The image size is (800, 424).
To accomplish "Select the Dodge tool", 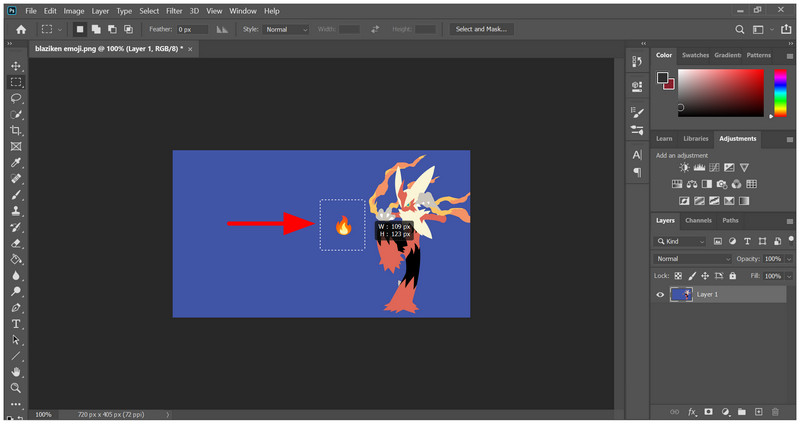I will coord(16,291).
